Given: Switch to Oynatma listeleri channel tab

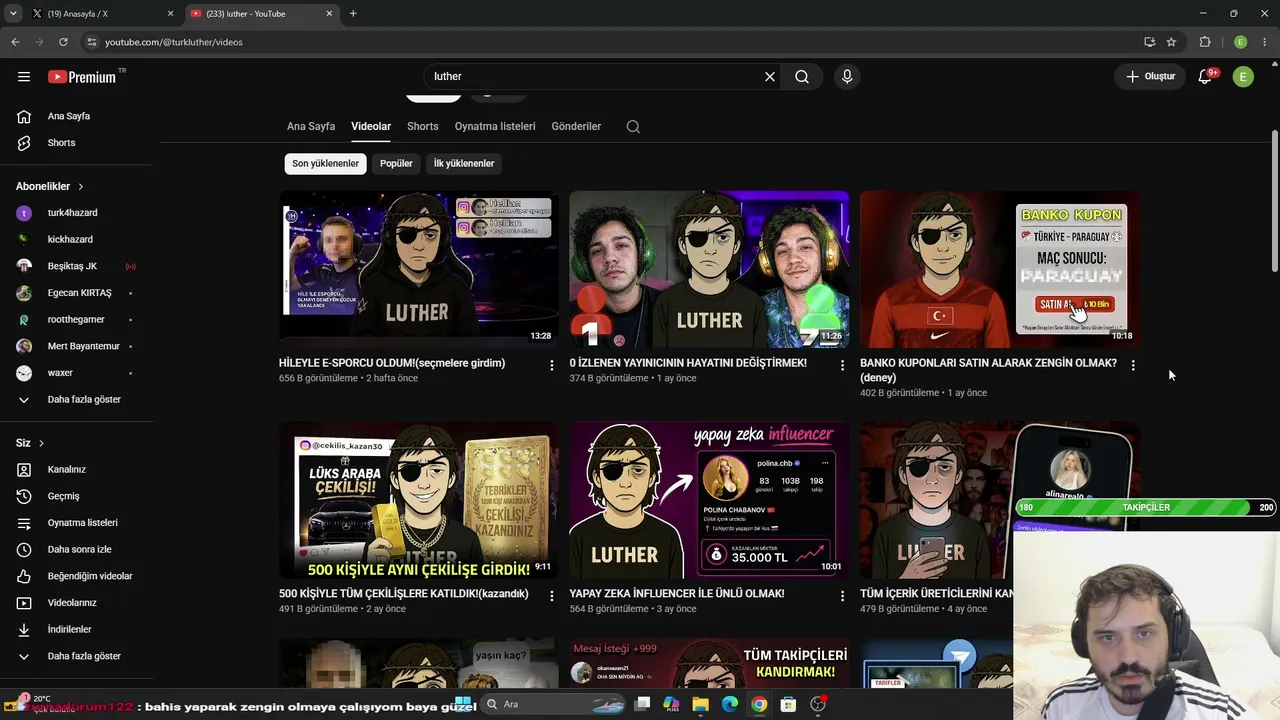Looking at the screenshot, I should pyautogui.click(x=495, y=127).
